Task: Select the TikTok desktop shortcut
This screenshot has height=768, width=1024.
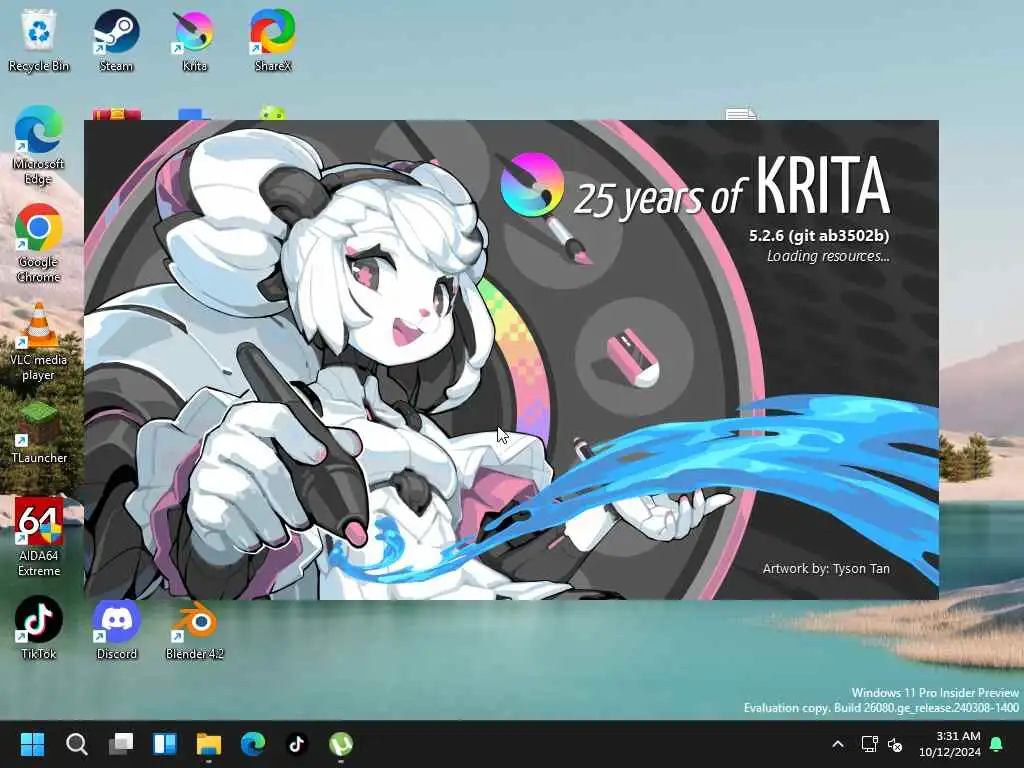Action: tap(39, 628)
